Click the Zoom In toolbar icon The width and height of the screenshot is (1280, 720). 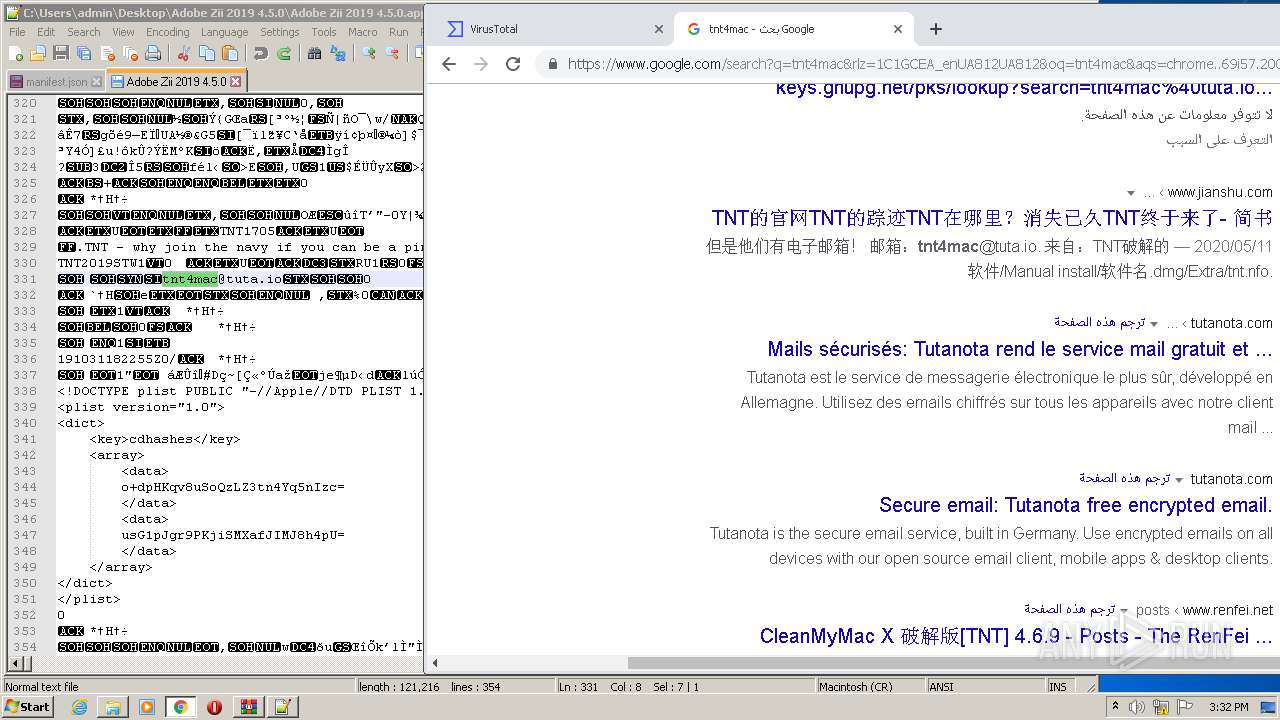(x=370, y=53)
